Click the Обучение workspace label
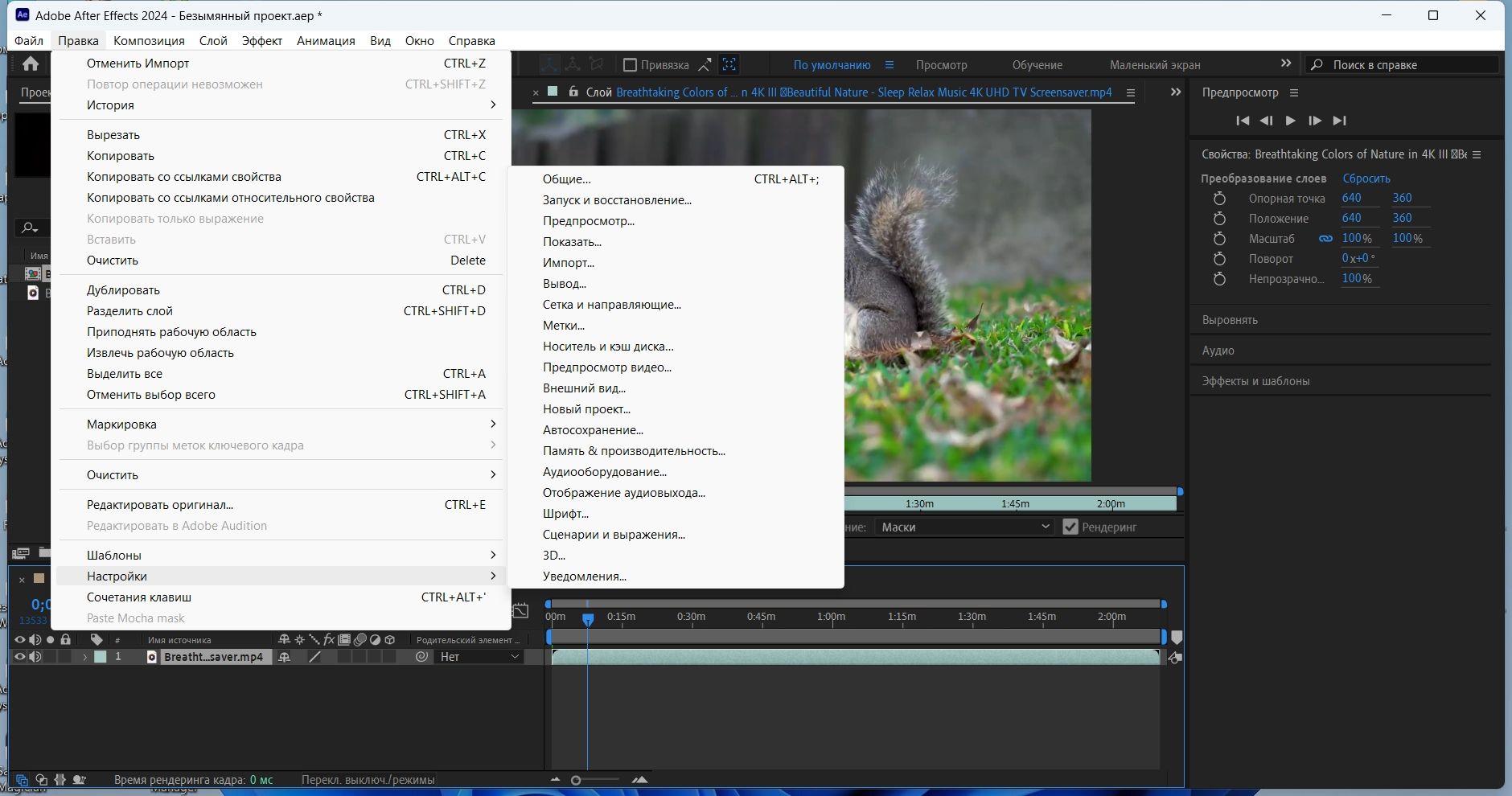1512x796 pixels. click(x=1038, y=64)
